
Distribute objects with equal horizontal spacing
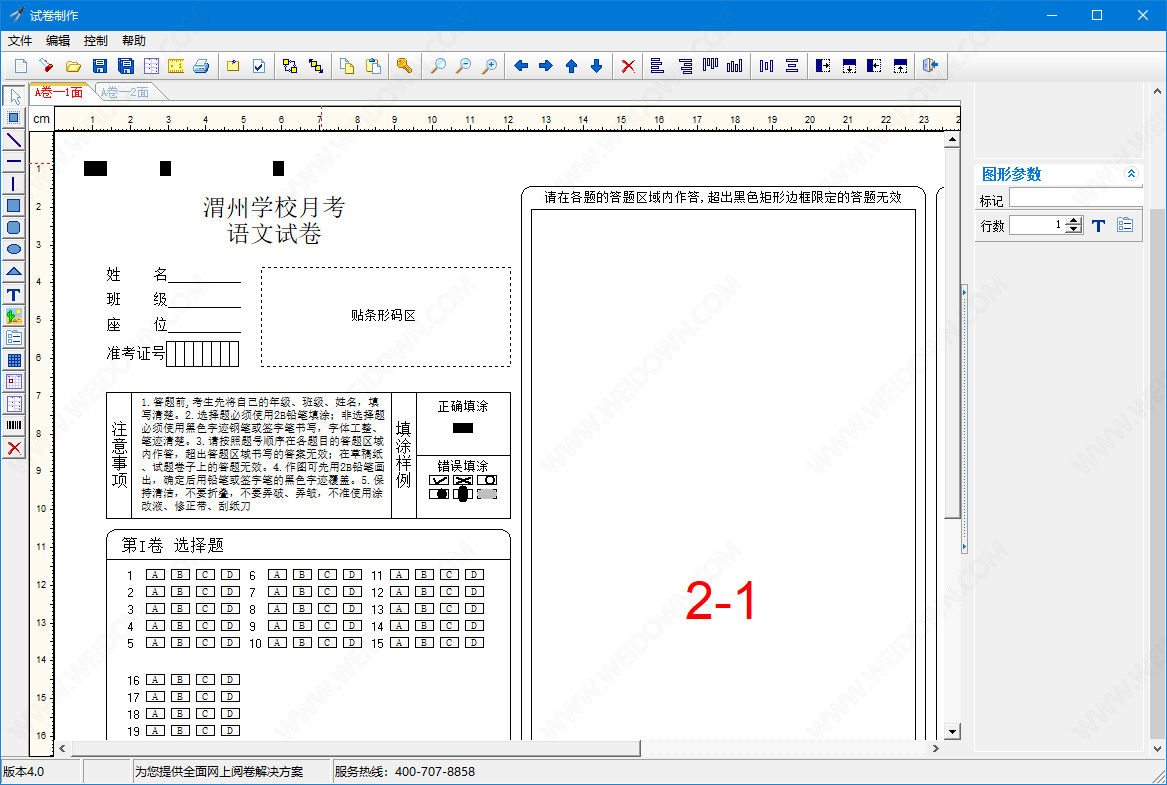click(x=767, y=66)
